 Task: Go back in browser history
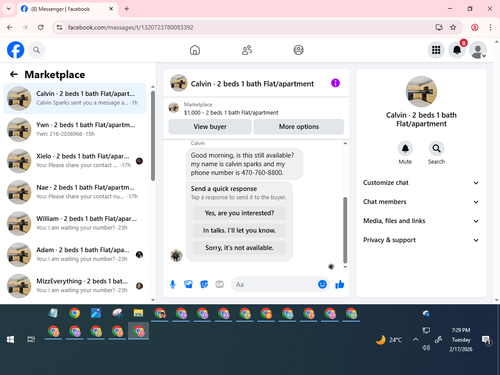10,27
